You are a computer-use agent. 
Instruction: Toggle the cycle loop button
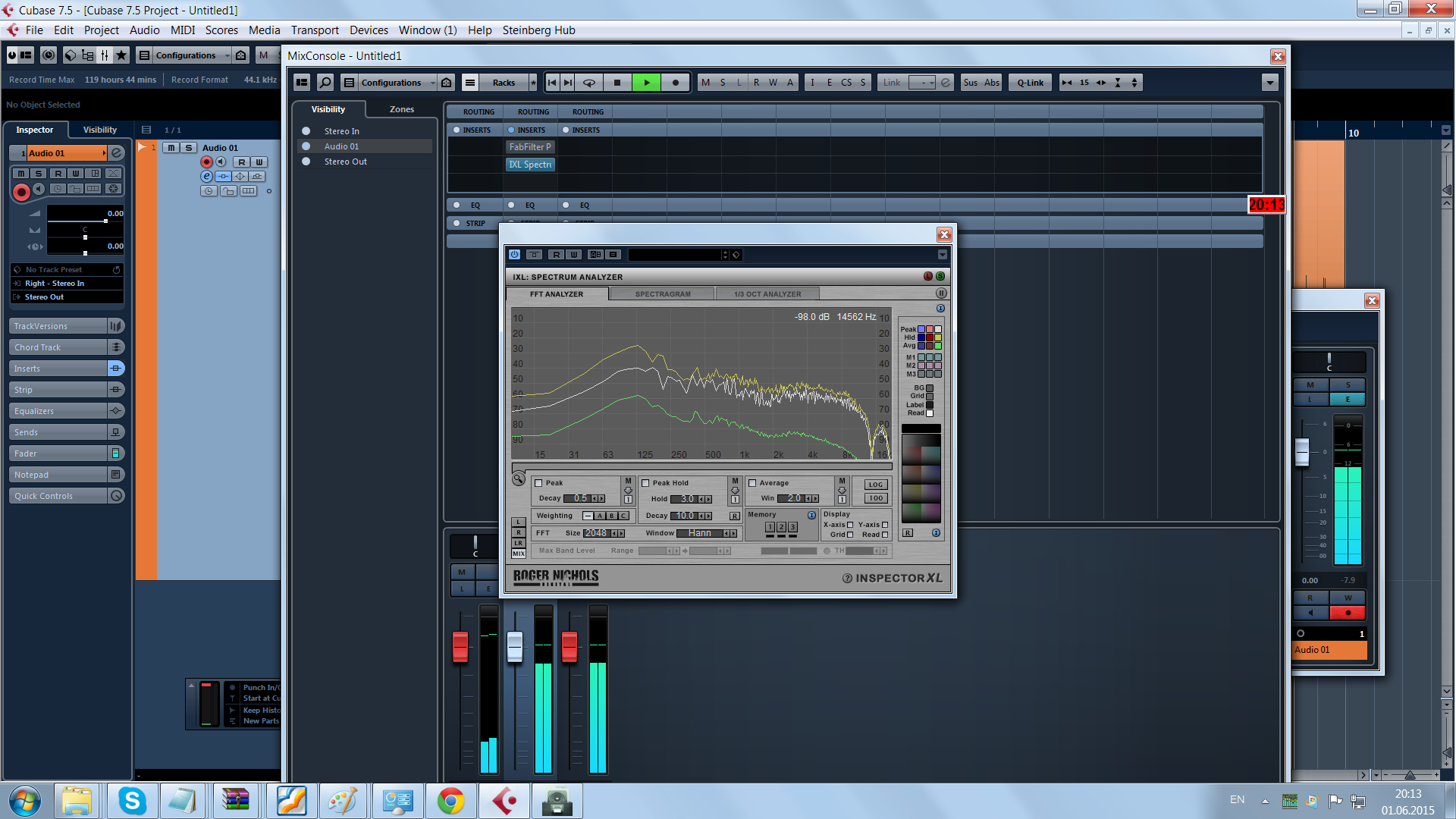tap(589, 83)
